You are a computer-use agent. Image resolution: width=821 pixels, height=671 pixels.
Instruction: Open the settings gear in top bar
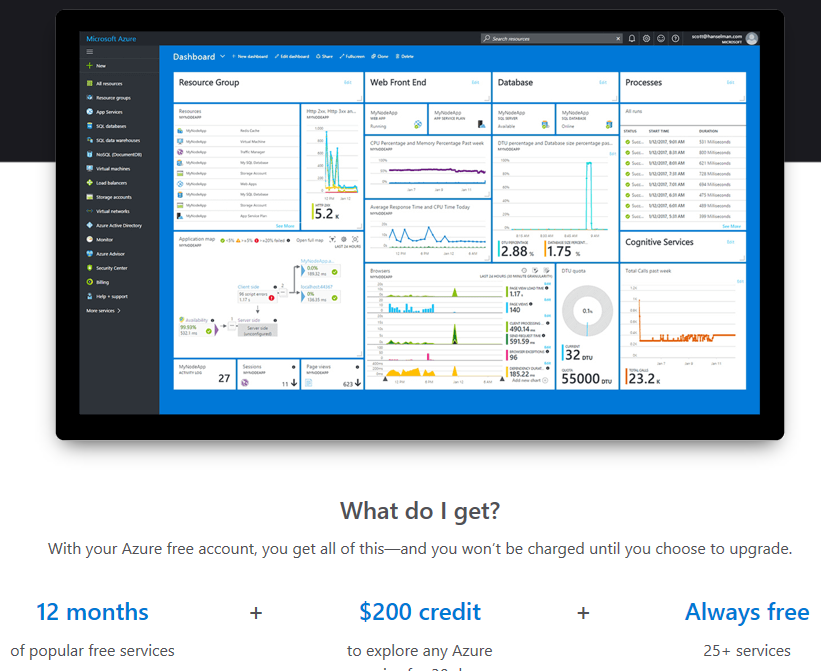pyautogui.click(x=647, y=38)
